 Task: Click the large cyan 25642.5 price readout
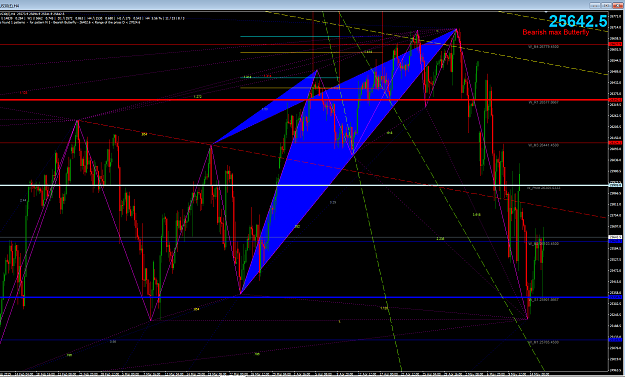coord(578,21)
